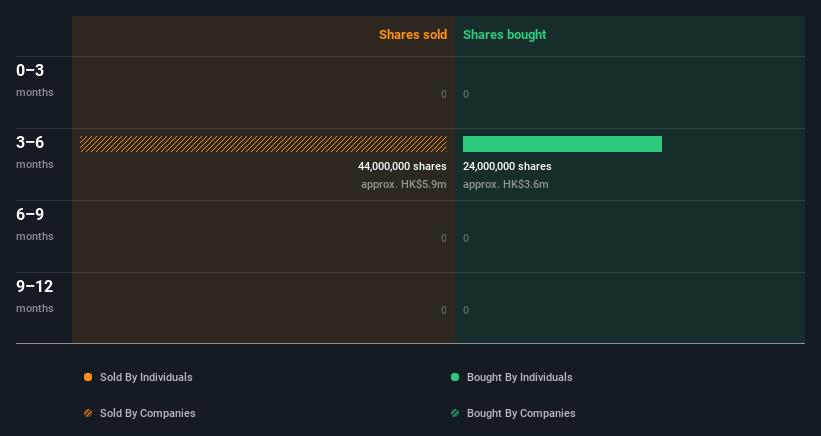Select the solid green shares bought bar

coord(562,144)
